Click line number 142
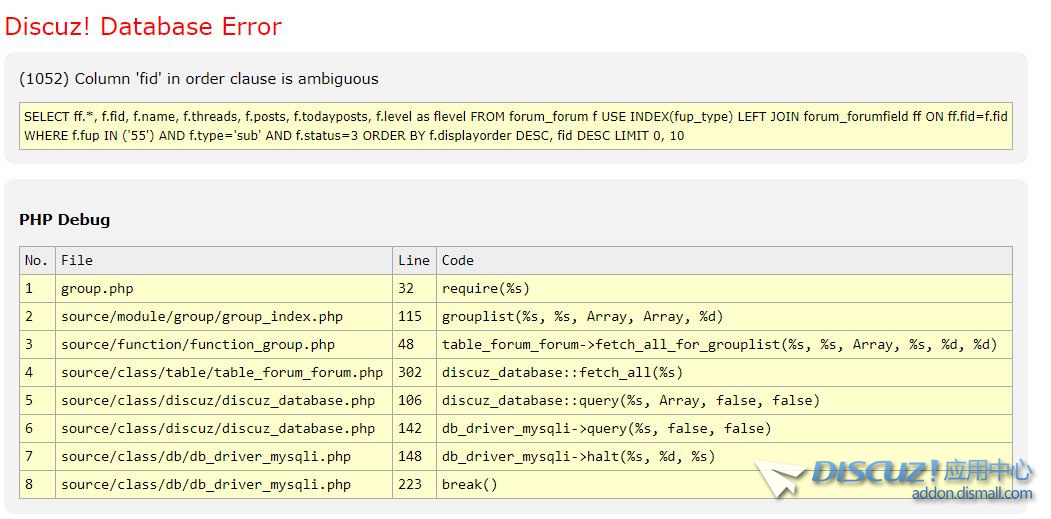Viewport: 1051px width, 519px height. pos(414,428)
